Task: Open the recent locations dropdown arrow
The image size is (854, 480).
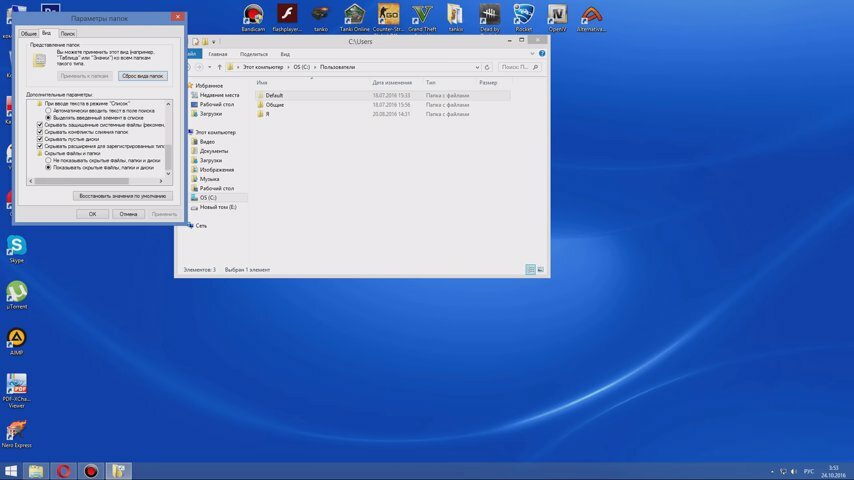Action: [x=210, y=67]
